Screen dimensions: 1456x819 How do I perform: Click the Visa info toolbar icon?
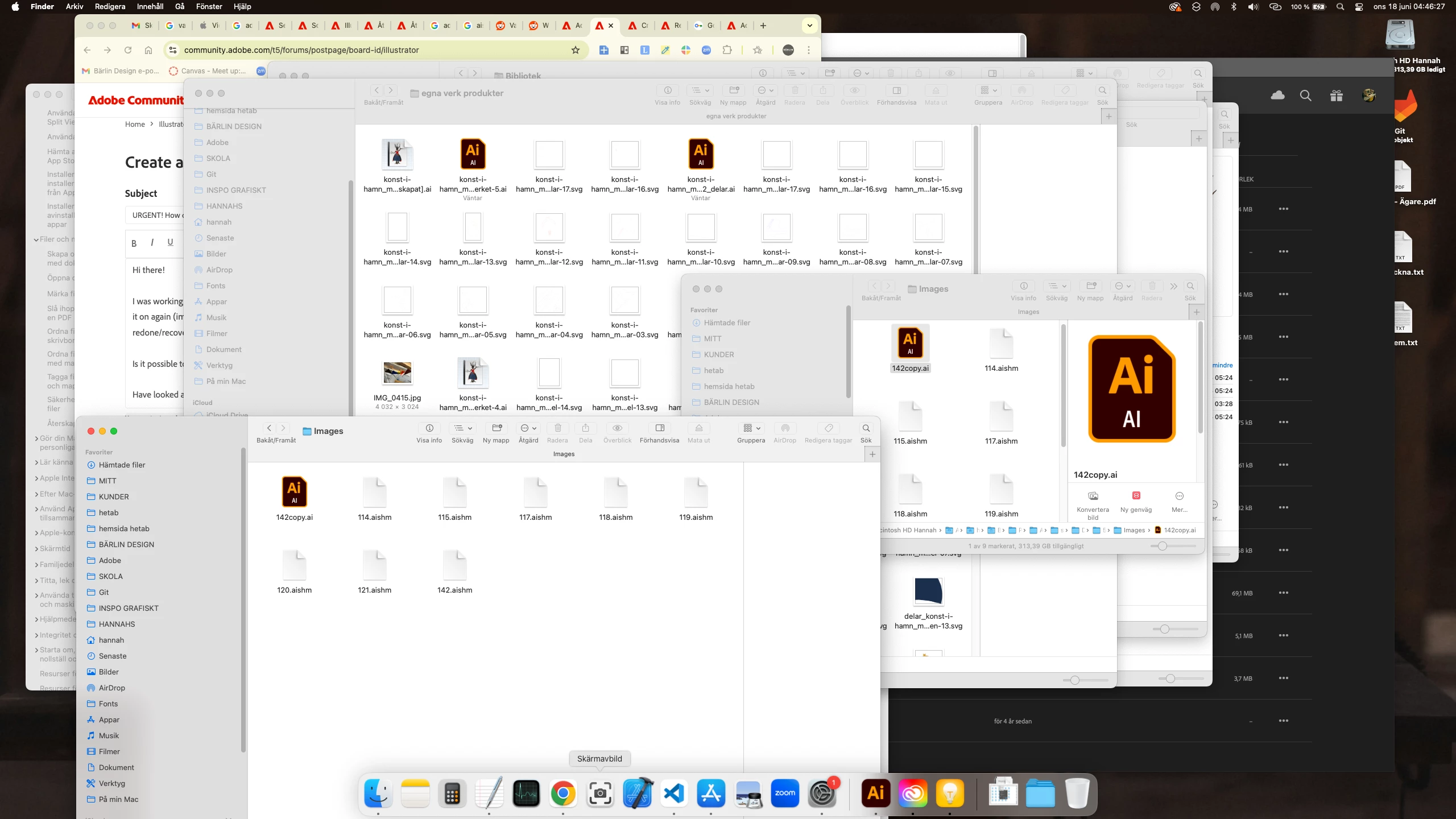(x=429, y=428)
